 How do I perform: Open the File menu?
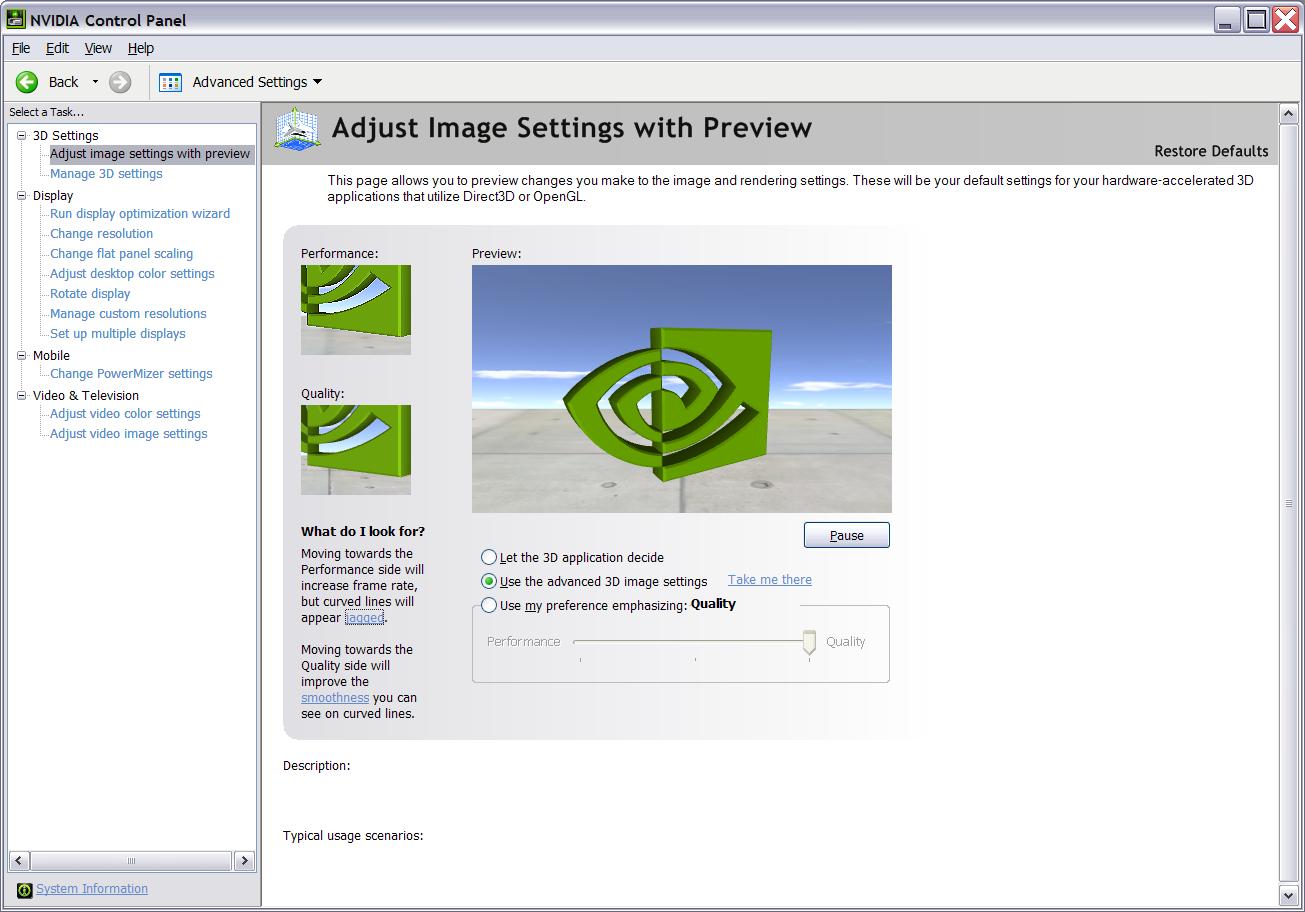pyautogui.click(x=21, y=48)
